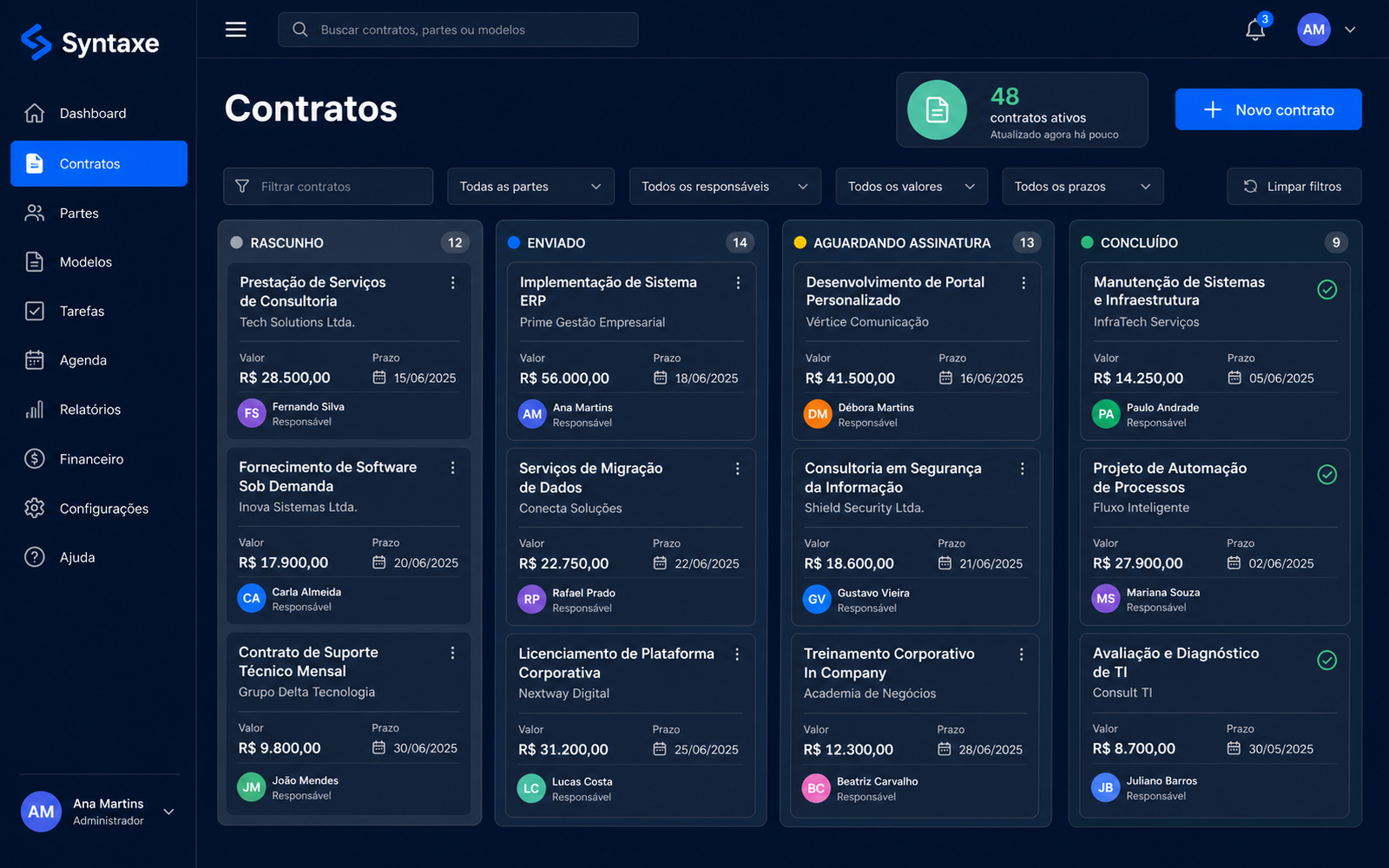Focus the Buscar contratos search field
Viewport: 1389px width, 868px height.
click(458, 30)
